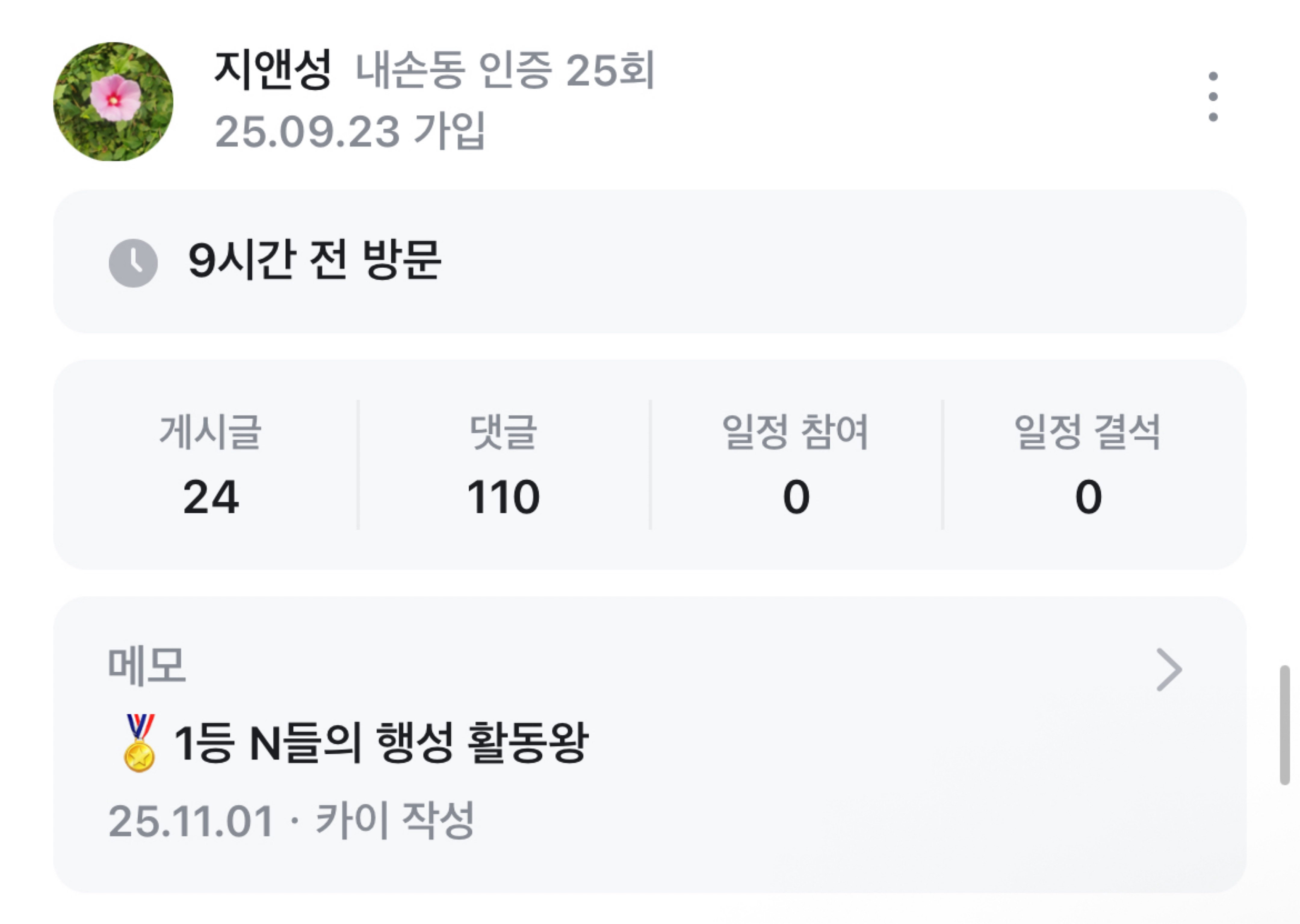Open the three-dot more options menu

1212,96
